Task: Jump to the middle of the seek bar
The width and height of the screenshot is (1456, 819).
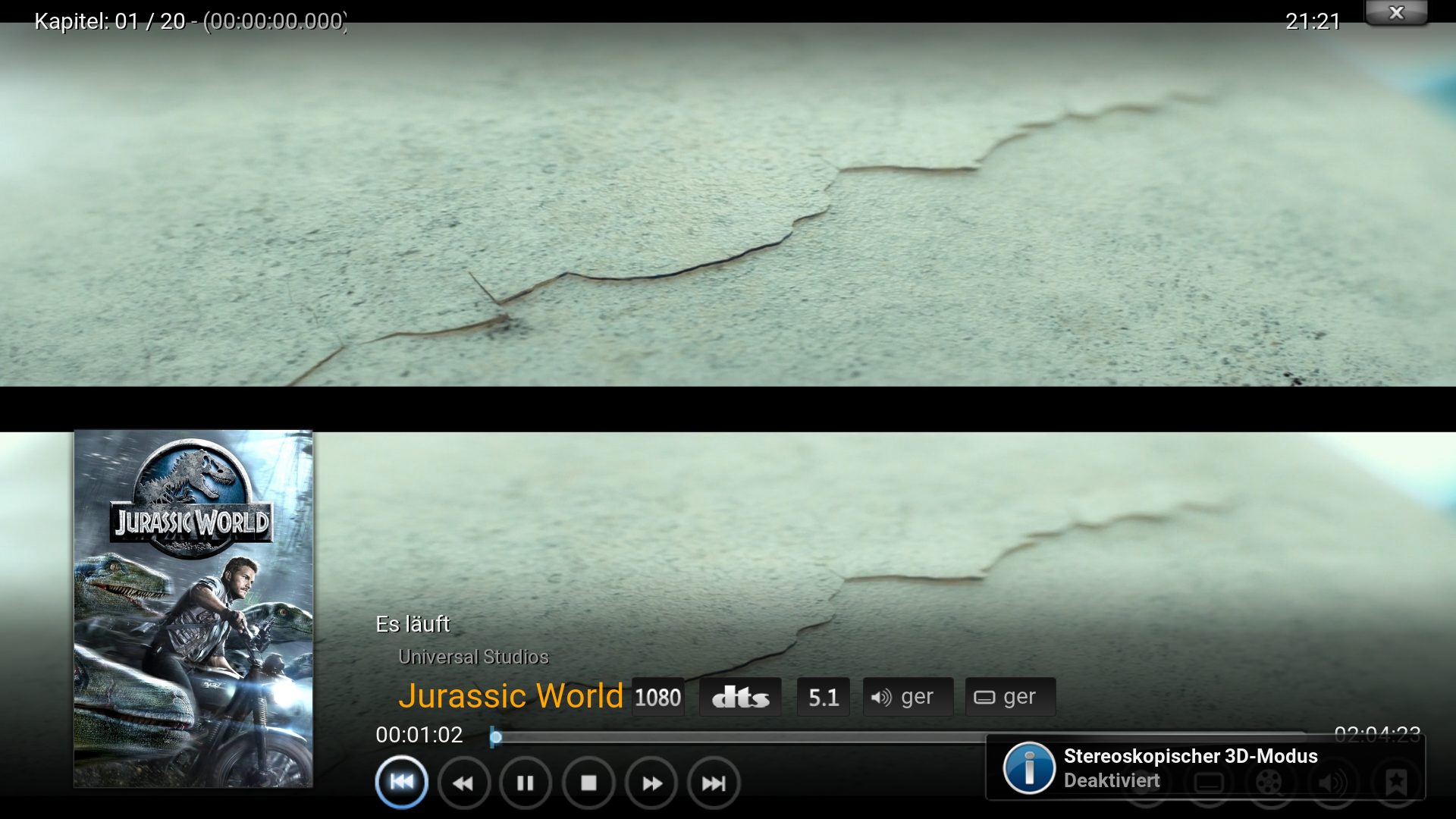Action: tap(899, 736)
